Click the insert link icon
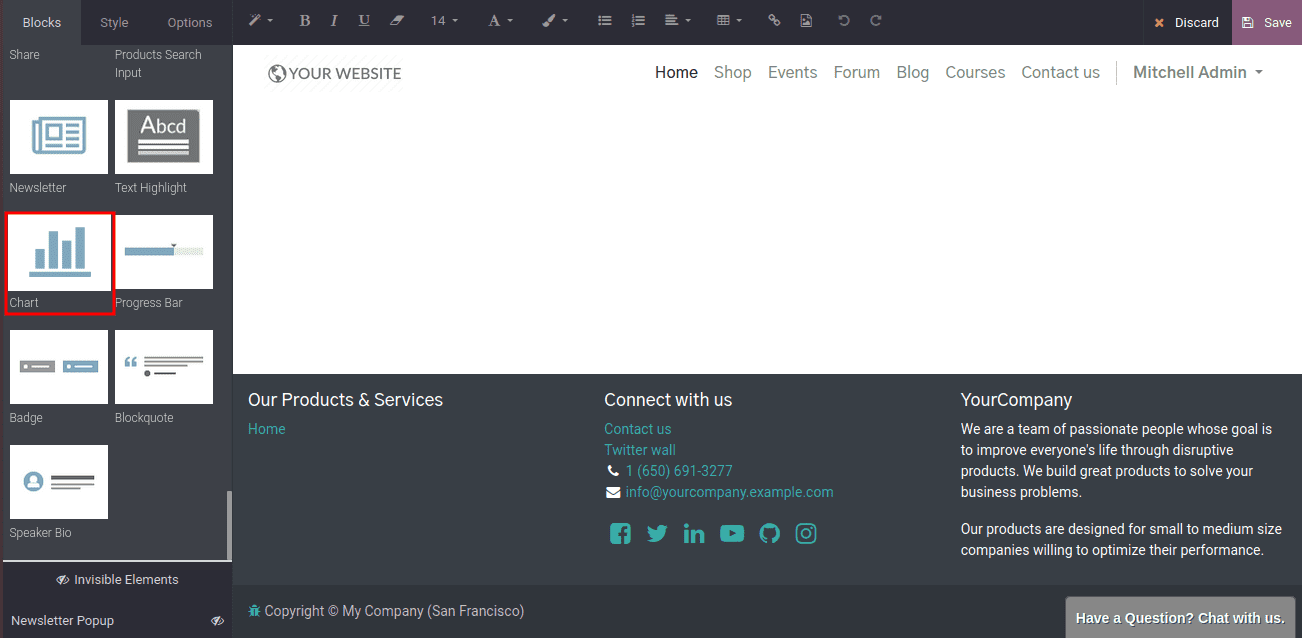1302x638 pixels. (774, 21)
